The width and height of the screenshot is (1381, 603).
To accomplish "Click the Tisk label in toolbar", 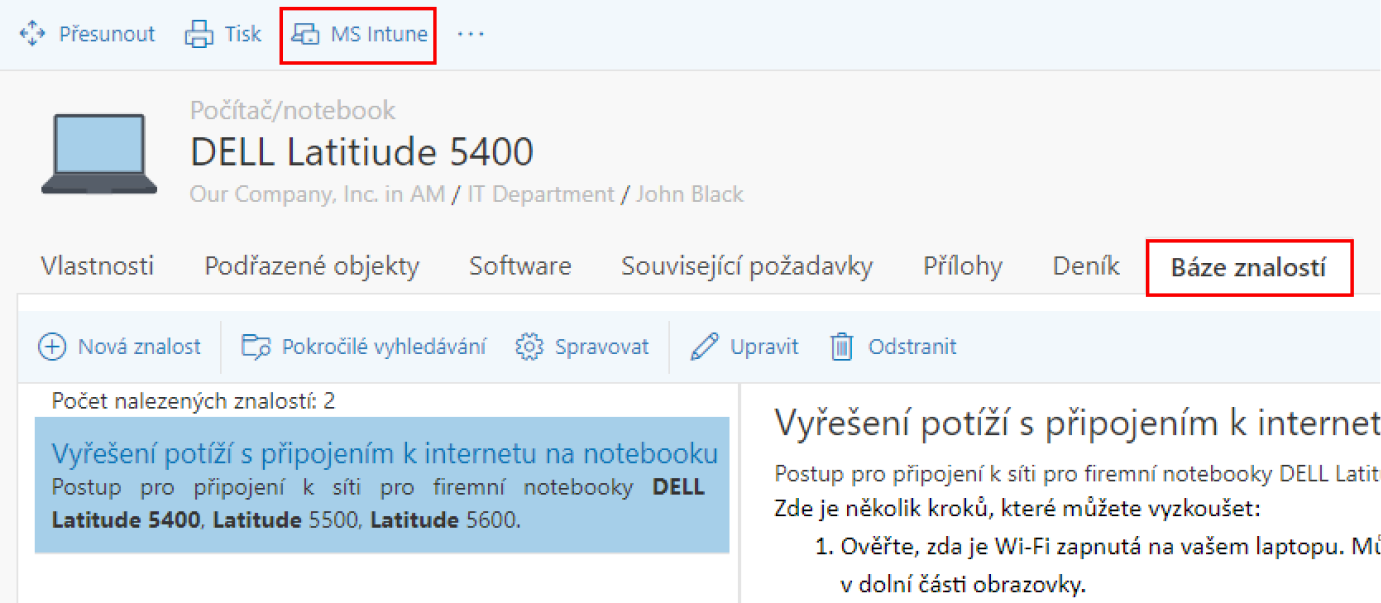I will [x=243, y=34].
